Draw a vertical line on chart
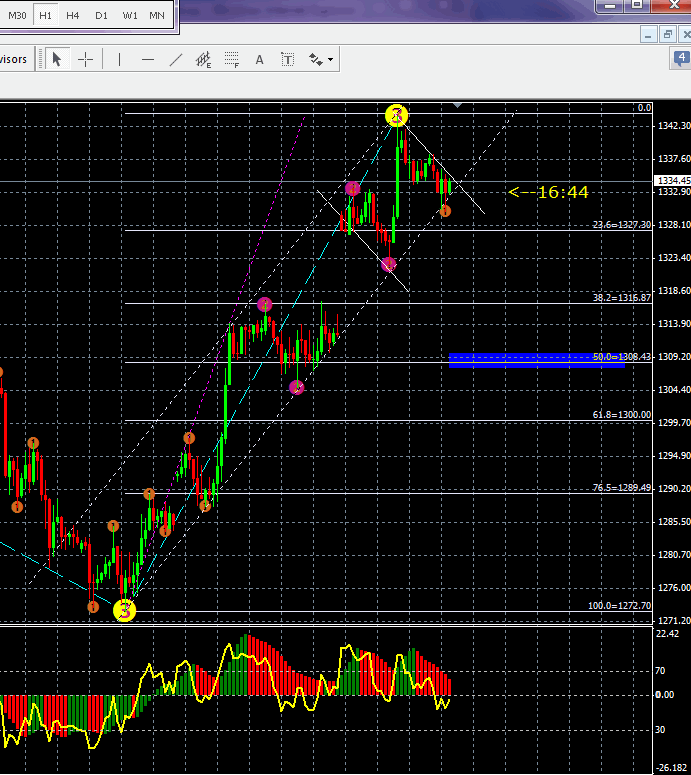Screen dimensions: 691x775 (119, 60)
